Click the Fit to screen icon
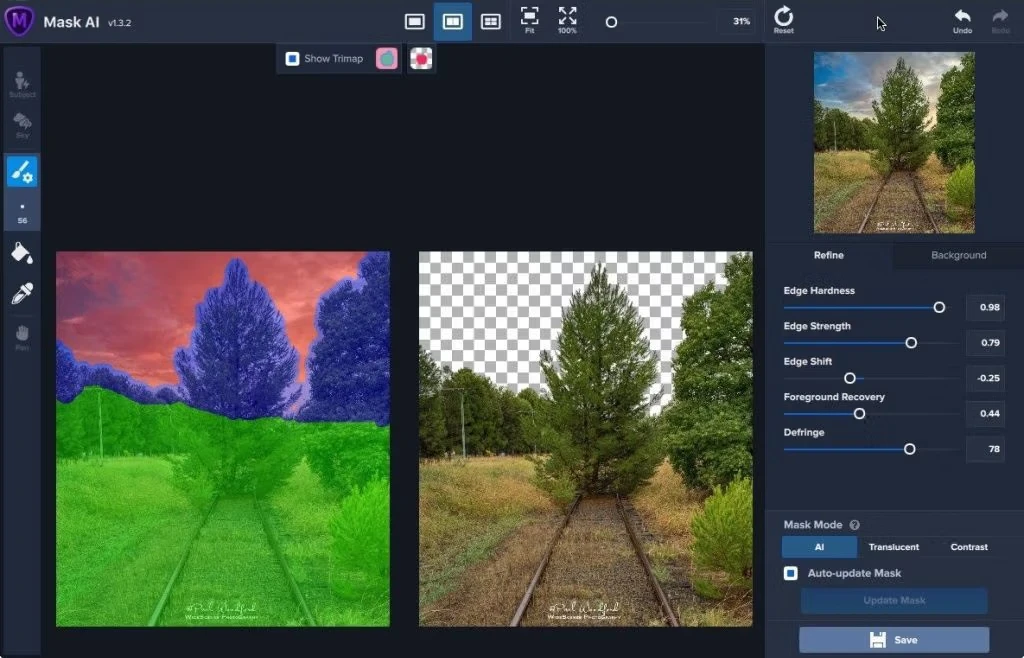Viewport: 1024px width, 658px height. 529,19
